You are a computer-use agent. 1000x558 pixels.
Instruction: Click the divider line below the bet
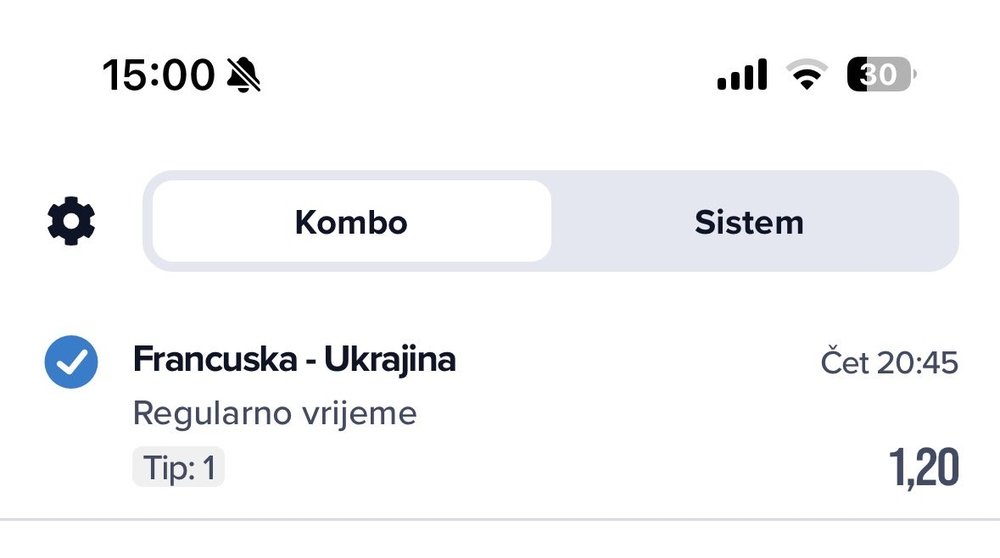pyautogui.click(x=500, y=520)
